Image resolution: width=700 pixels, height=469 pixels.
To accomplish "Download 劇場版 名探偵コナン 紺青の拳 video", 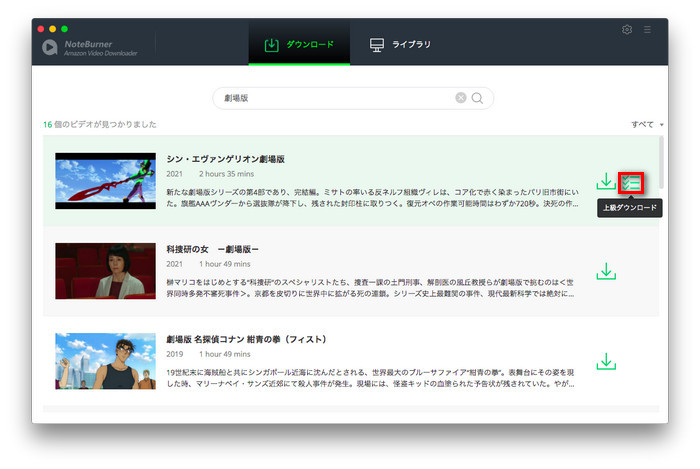I will click(606, 361).
